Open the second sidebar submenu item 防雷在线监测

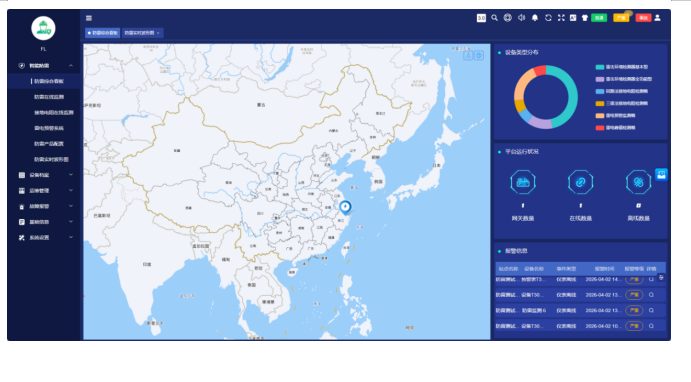(49, 97)
